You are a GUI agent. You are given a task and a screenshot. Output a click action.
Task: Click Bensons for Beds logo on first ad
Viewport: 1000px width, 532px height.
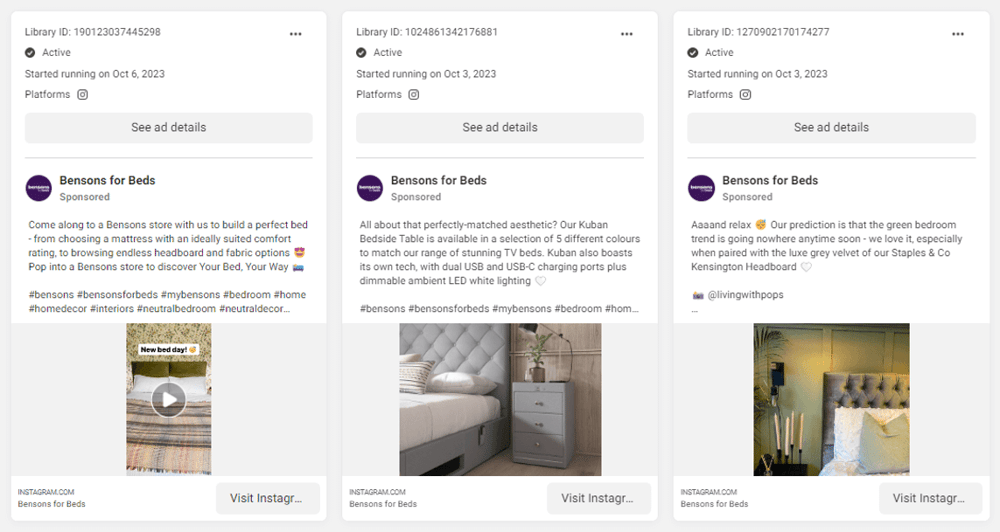click(x=39, y=188)
